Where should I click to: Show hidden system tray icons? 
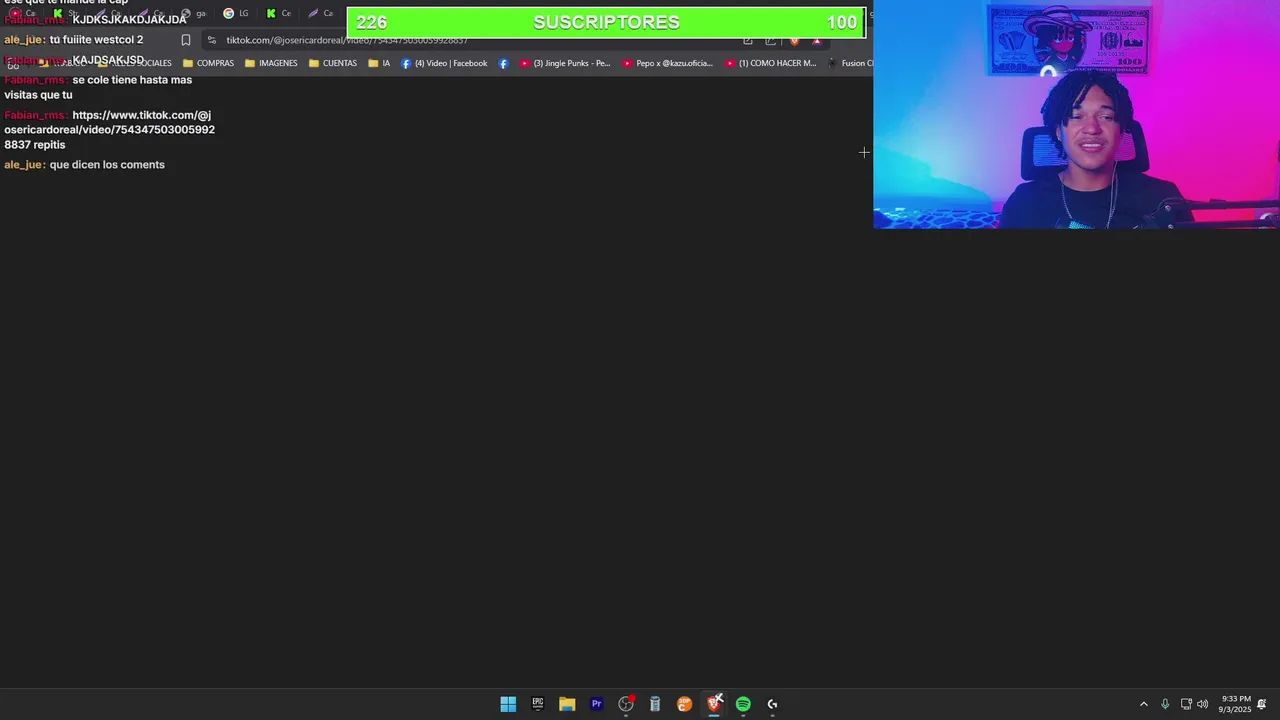pyautogui.click(x=1144, y=704)
